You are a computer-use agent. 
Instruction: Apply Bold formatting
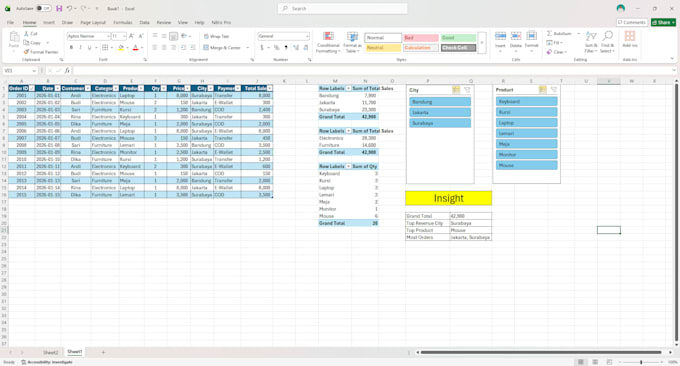71,47
